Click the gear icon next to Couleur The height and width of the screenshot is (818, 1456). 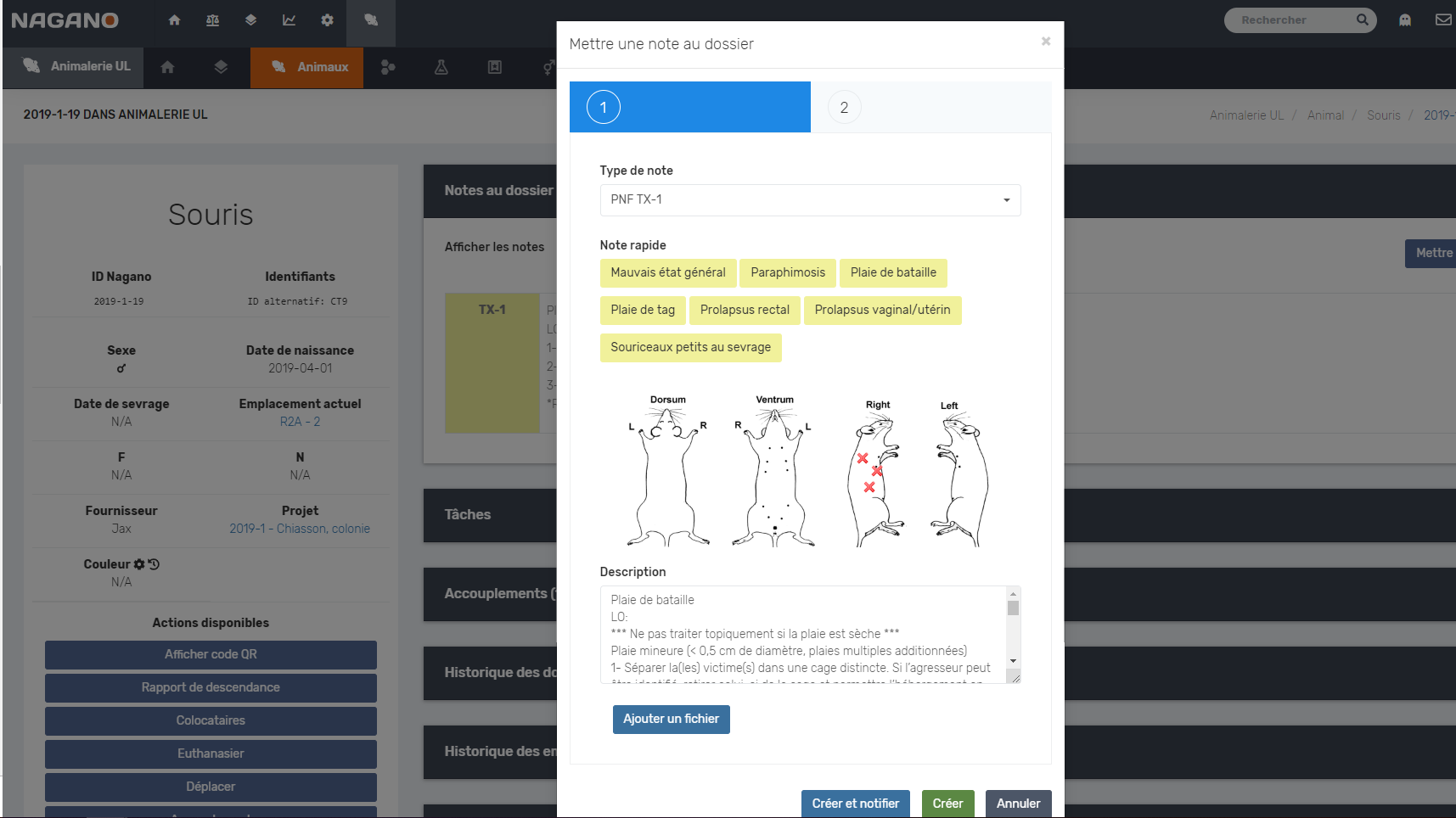pyautogui.click(x=139, y=564)
